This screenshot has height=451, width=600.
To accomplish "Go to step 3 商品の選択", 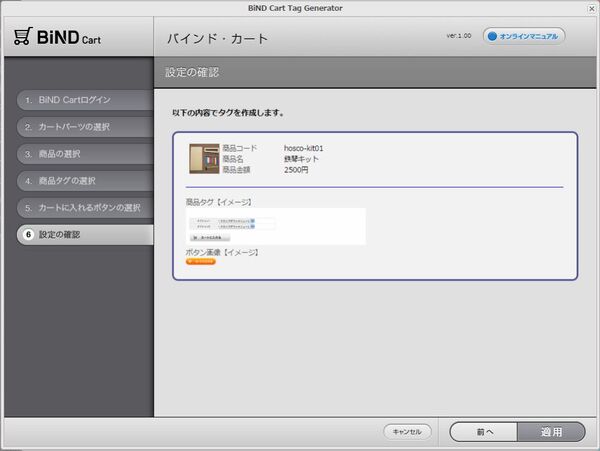I will pos(85,154).
